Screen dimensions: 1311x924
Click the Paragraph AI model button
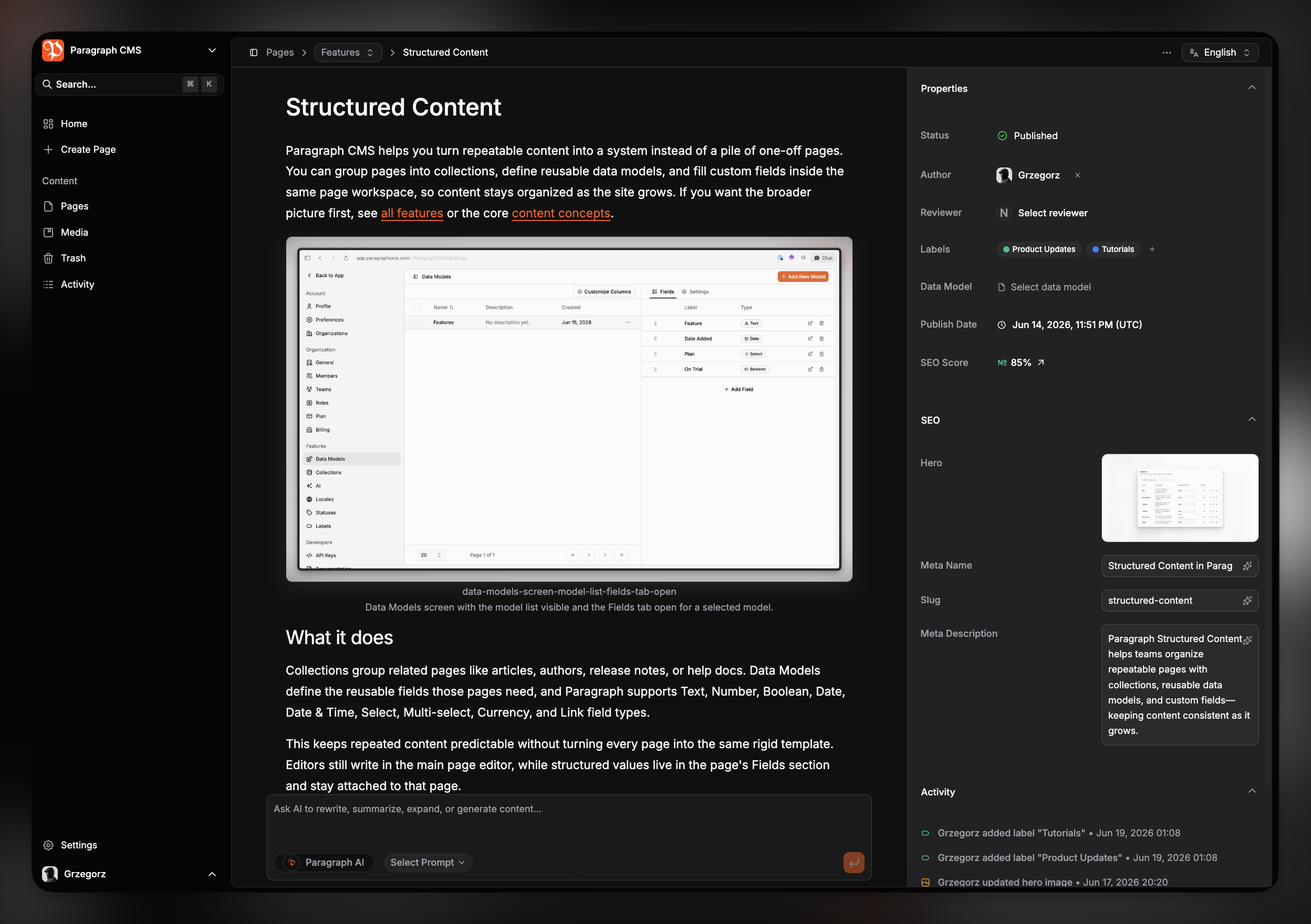coord(324,863)
